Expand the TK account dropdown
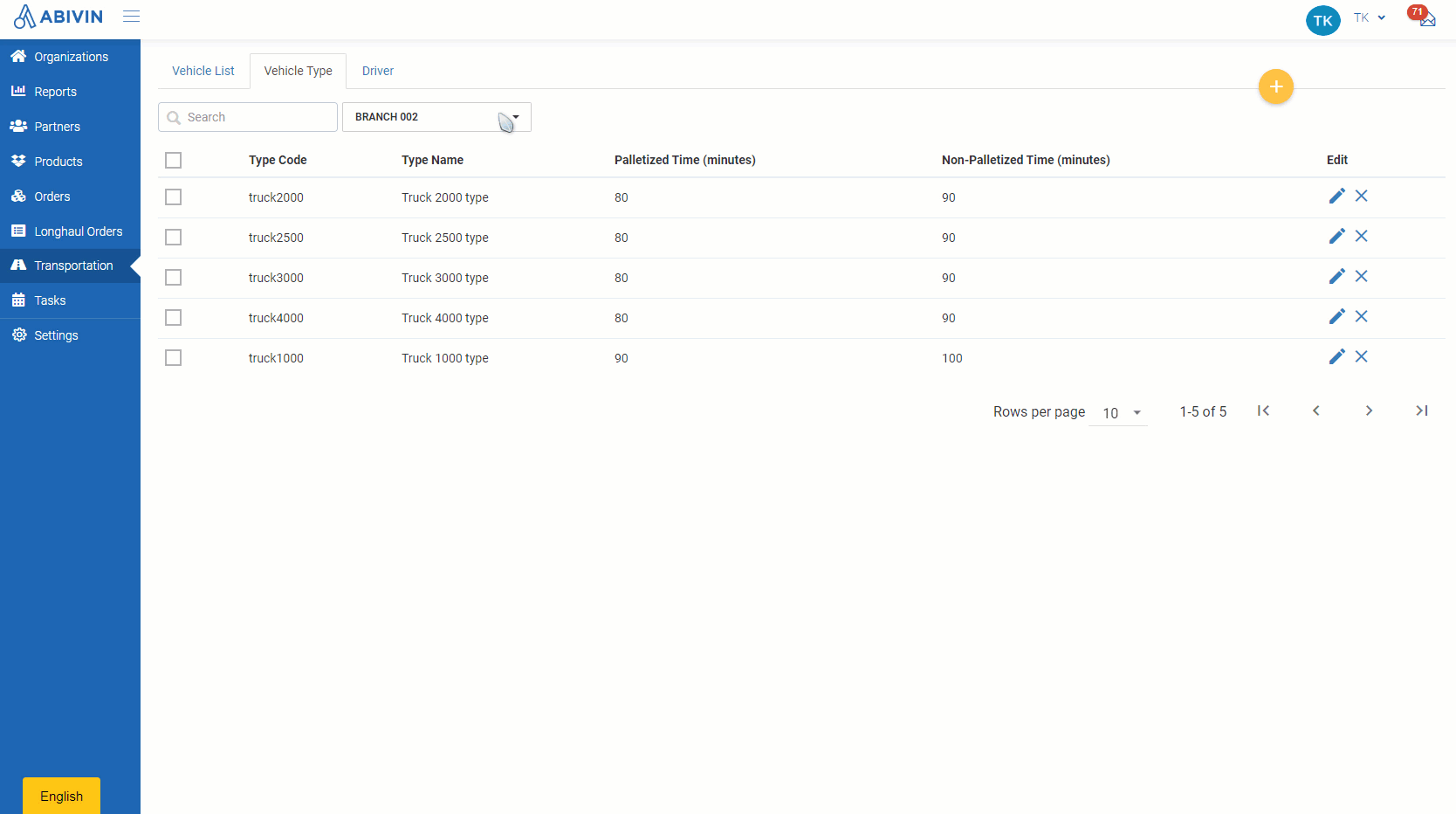The width and height of the screenshot is (1456, 814). [1369, 17]
